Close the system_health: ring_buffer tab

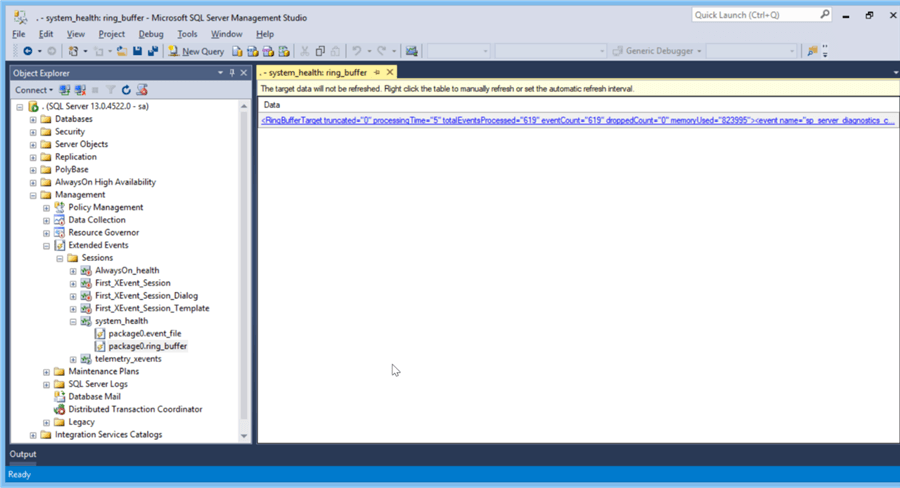click(390, 72)
